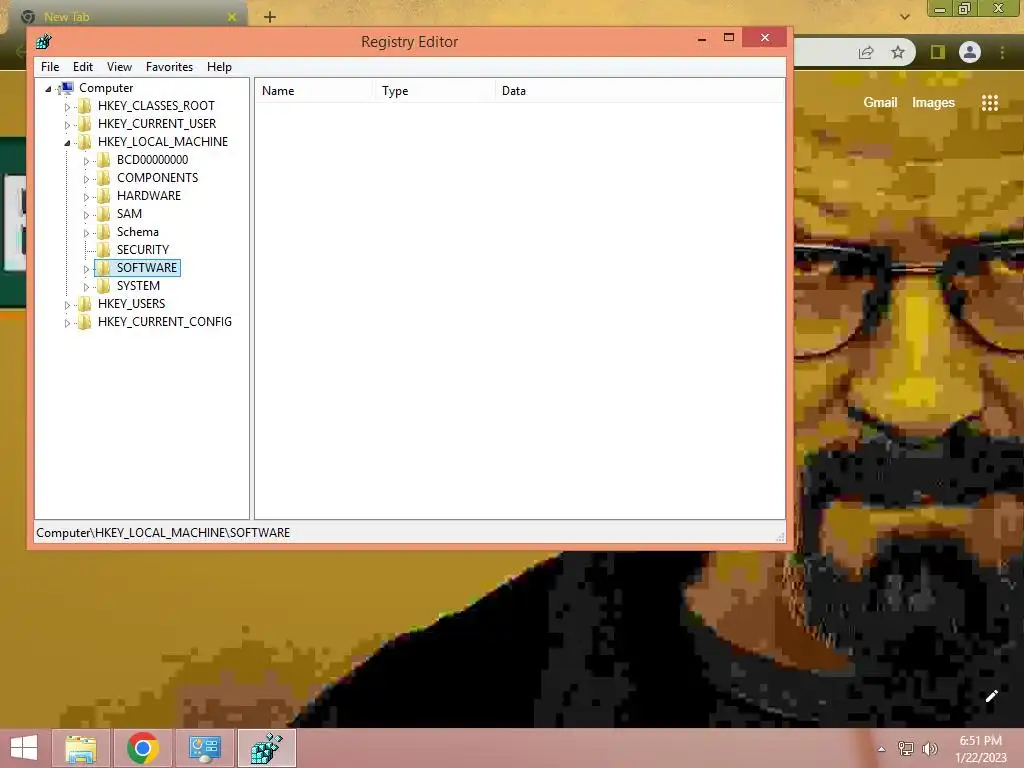
Task: Collapse the HKEY_LOCAL_MACHINE key
Action: [67, 143]
